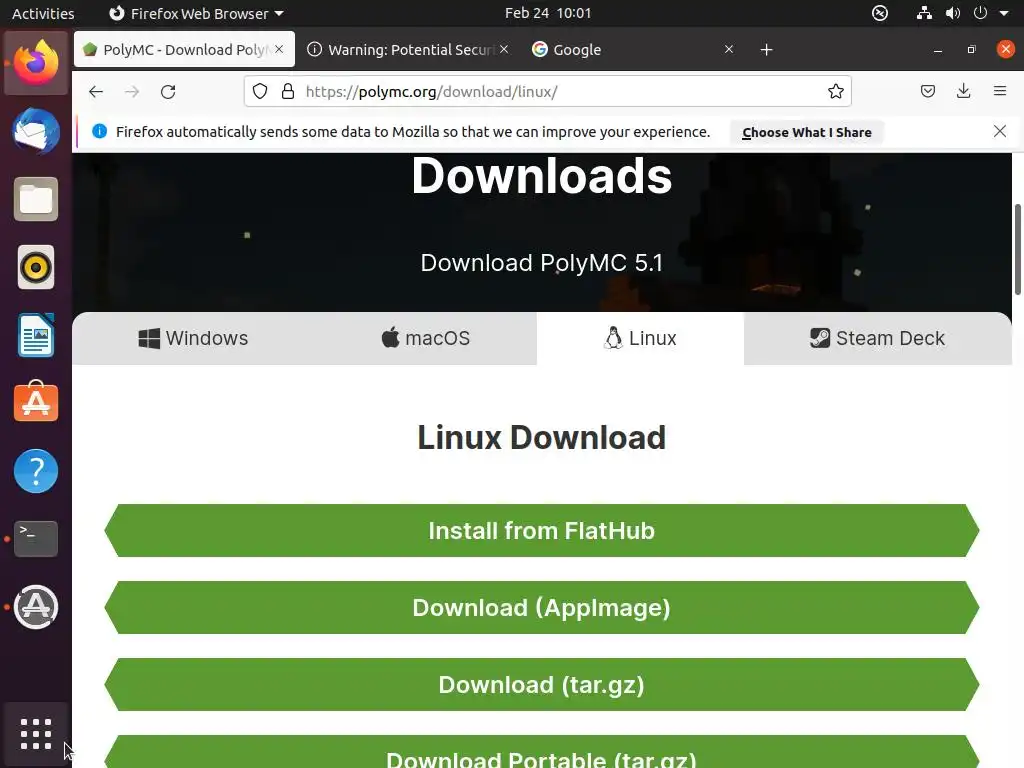
Task: Click the 'Download PolyMC 5.1' text
Action: [x=541, y=263]
